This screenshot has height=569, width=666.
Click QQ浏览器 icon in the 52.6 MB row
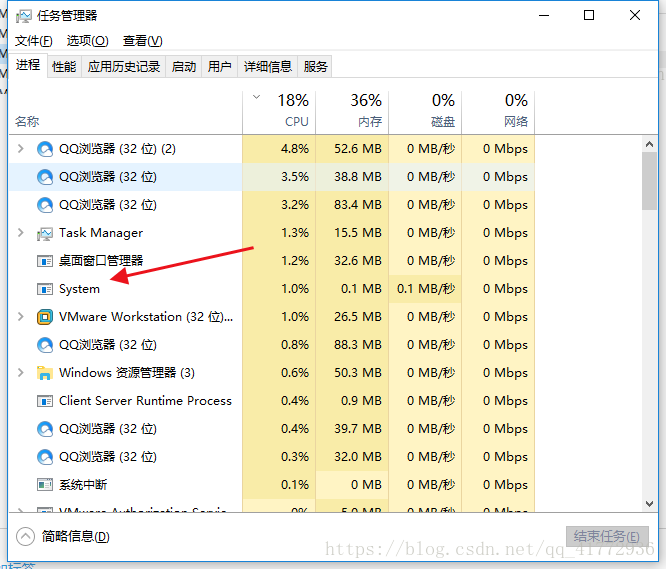pos(45,149)
